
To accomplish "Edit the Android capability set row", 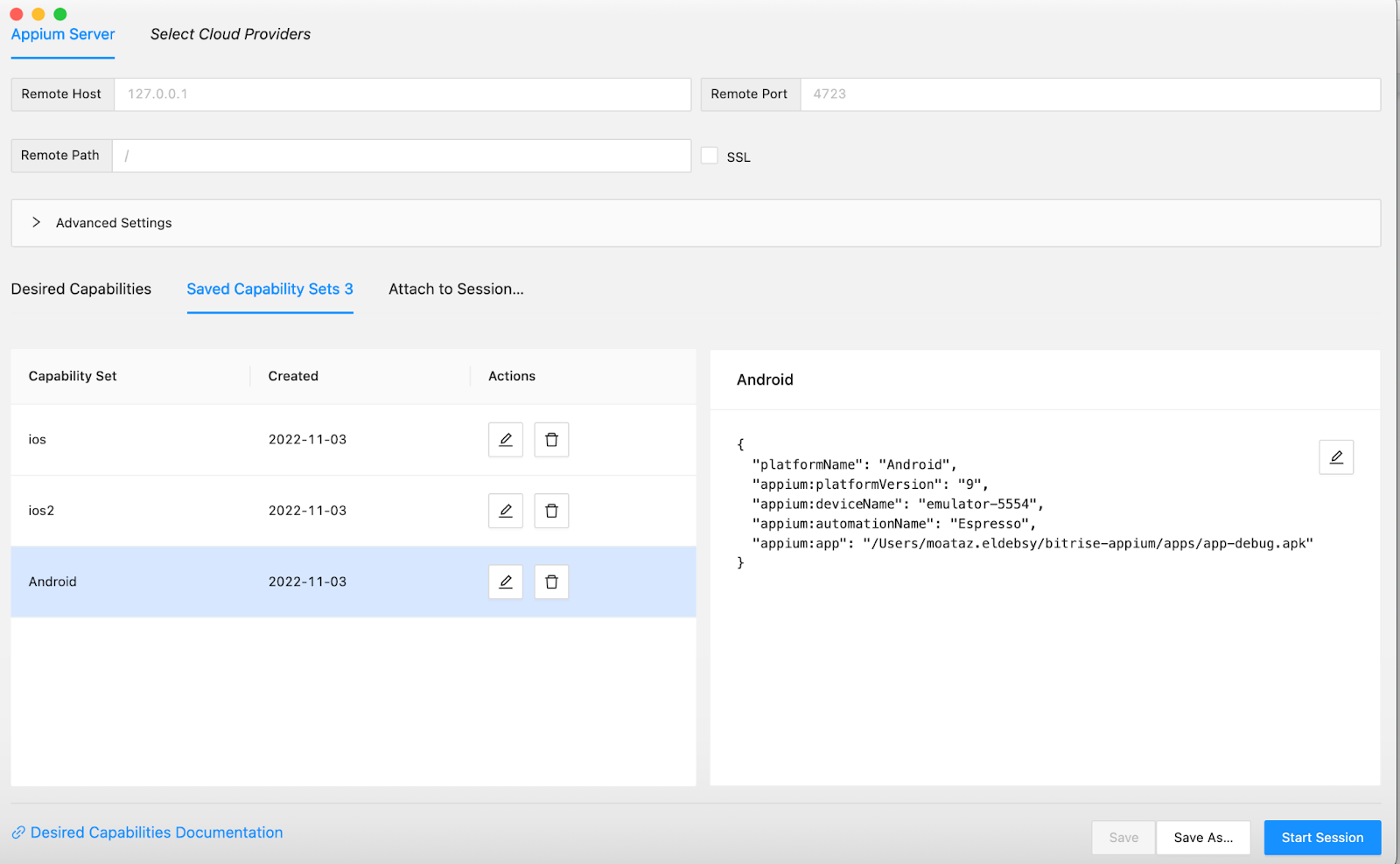I will [x=505, y=582].
